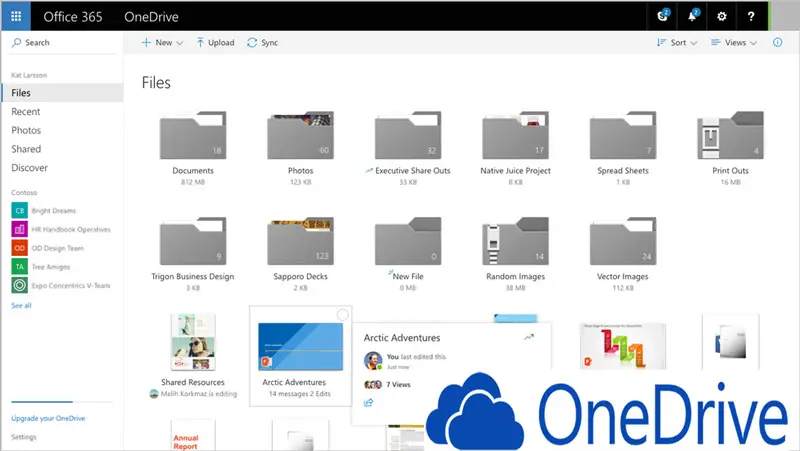This screenshot has height=451, width=800.
Task: Open the New dropdown
Action: tap(162, 43)
